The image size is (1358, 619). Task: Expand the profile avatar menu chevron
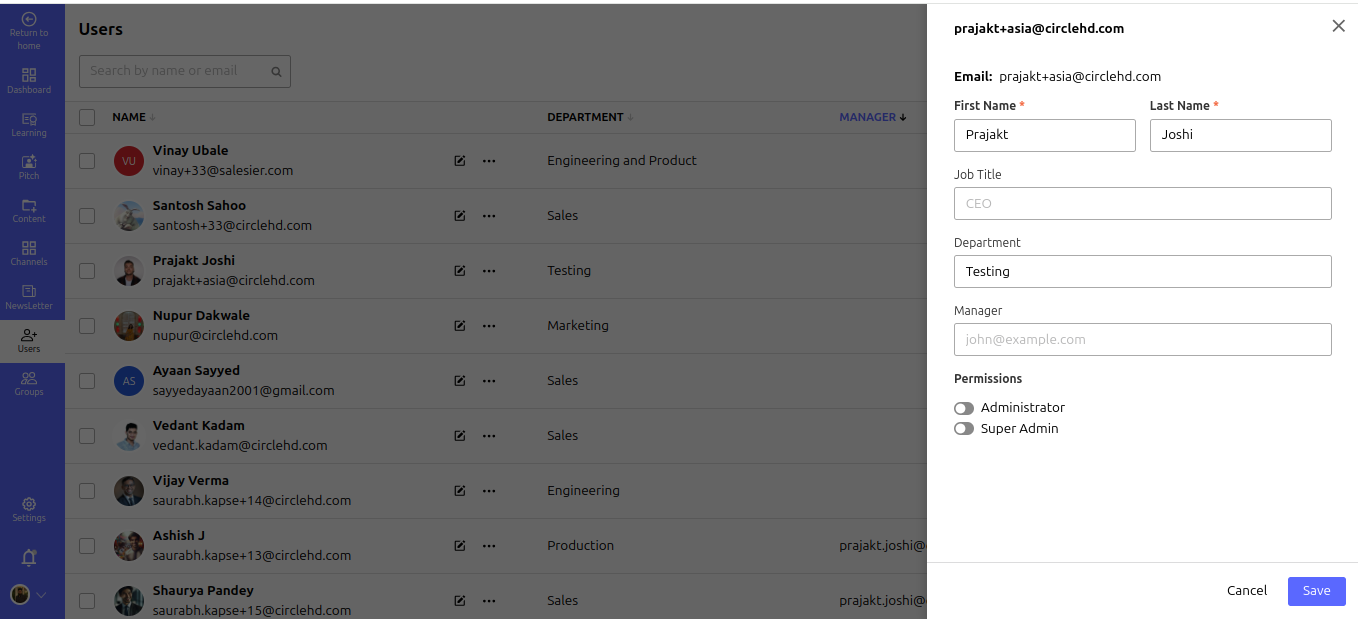click(42, 595)
